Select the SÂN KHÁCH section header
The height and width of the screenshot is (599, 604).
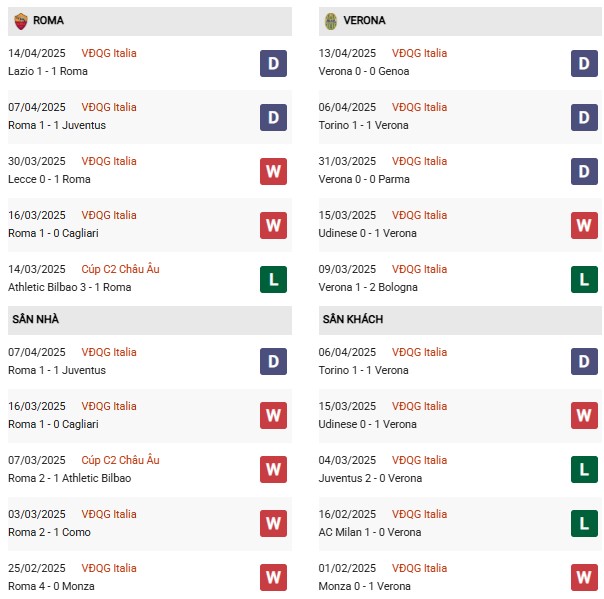353,319
